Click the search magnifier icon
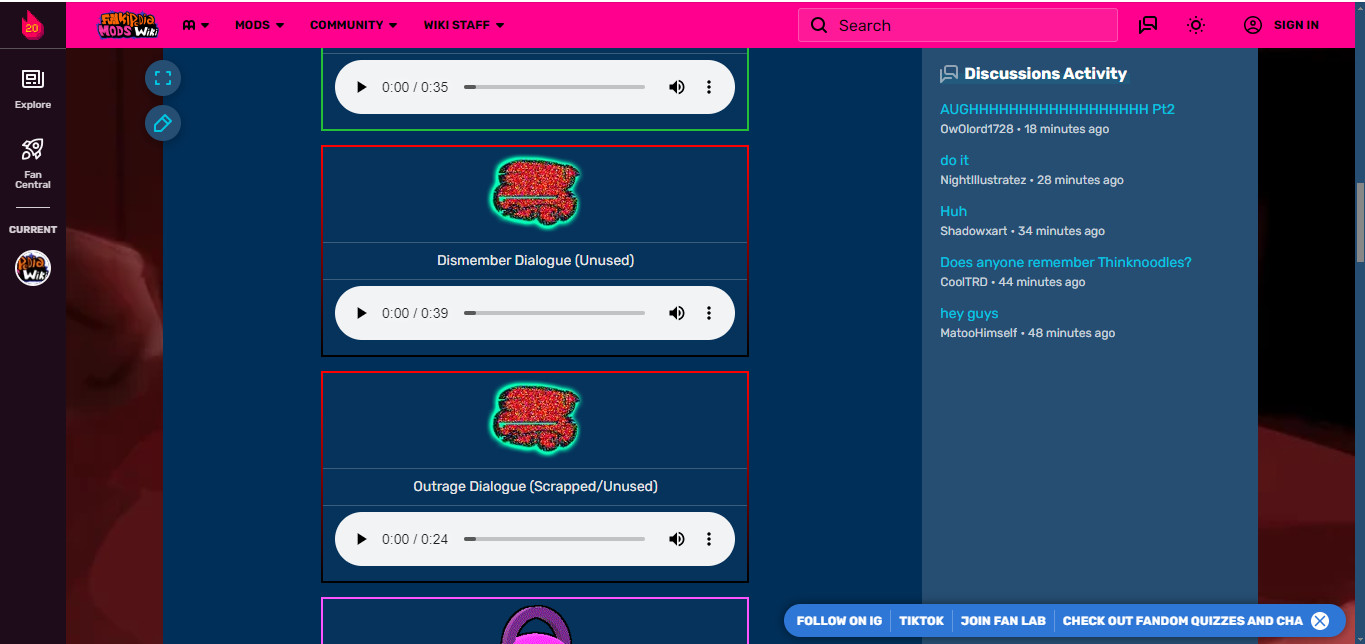The height and width of the screenshot is (644, 1365). coord(819,25)
